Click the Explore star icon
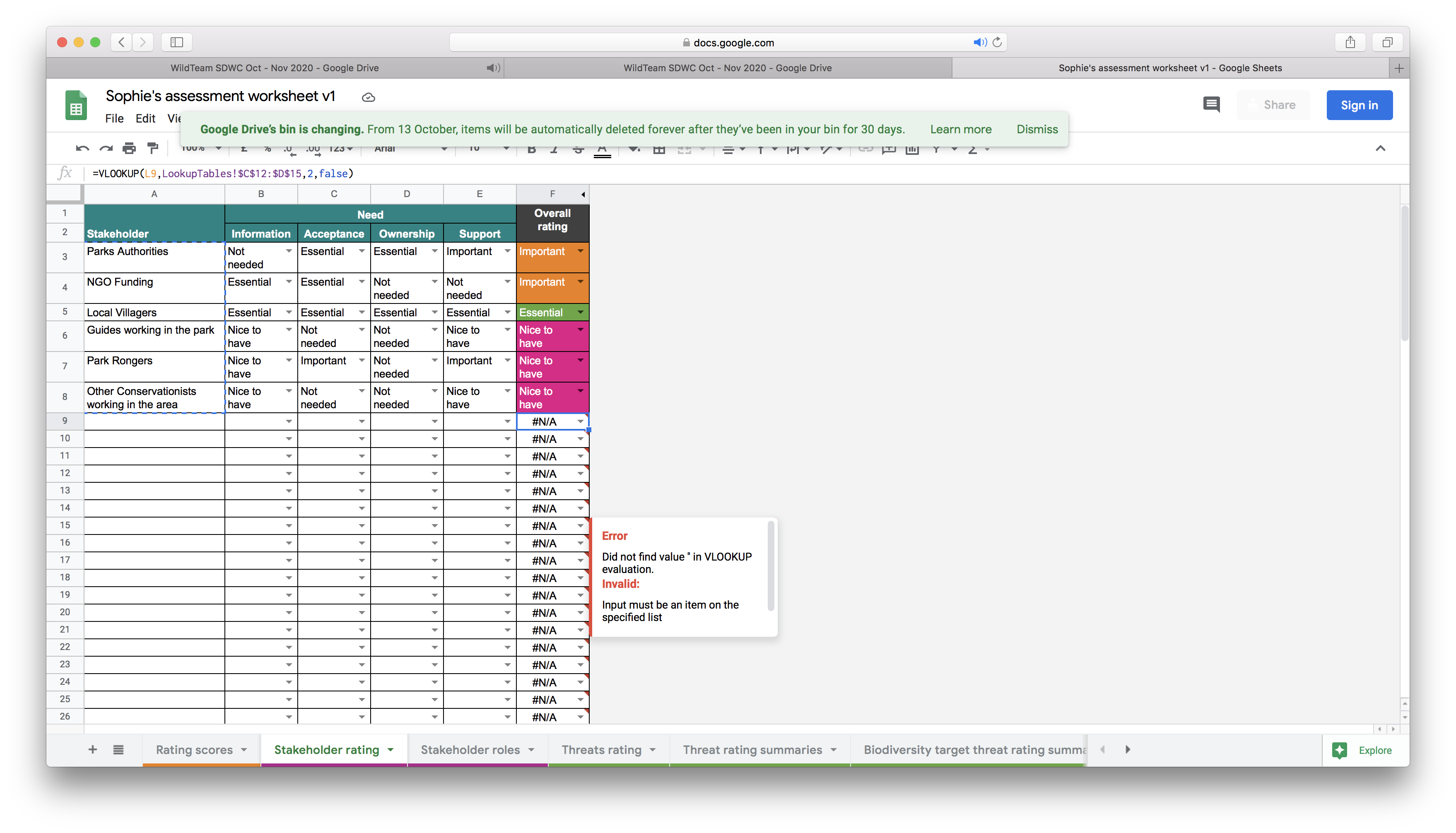The image size is (1456, 833). (1340, 750)
